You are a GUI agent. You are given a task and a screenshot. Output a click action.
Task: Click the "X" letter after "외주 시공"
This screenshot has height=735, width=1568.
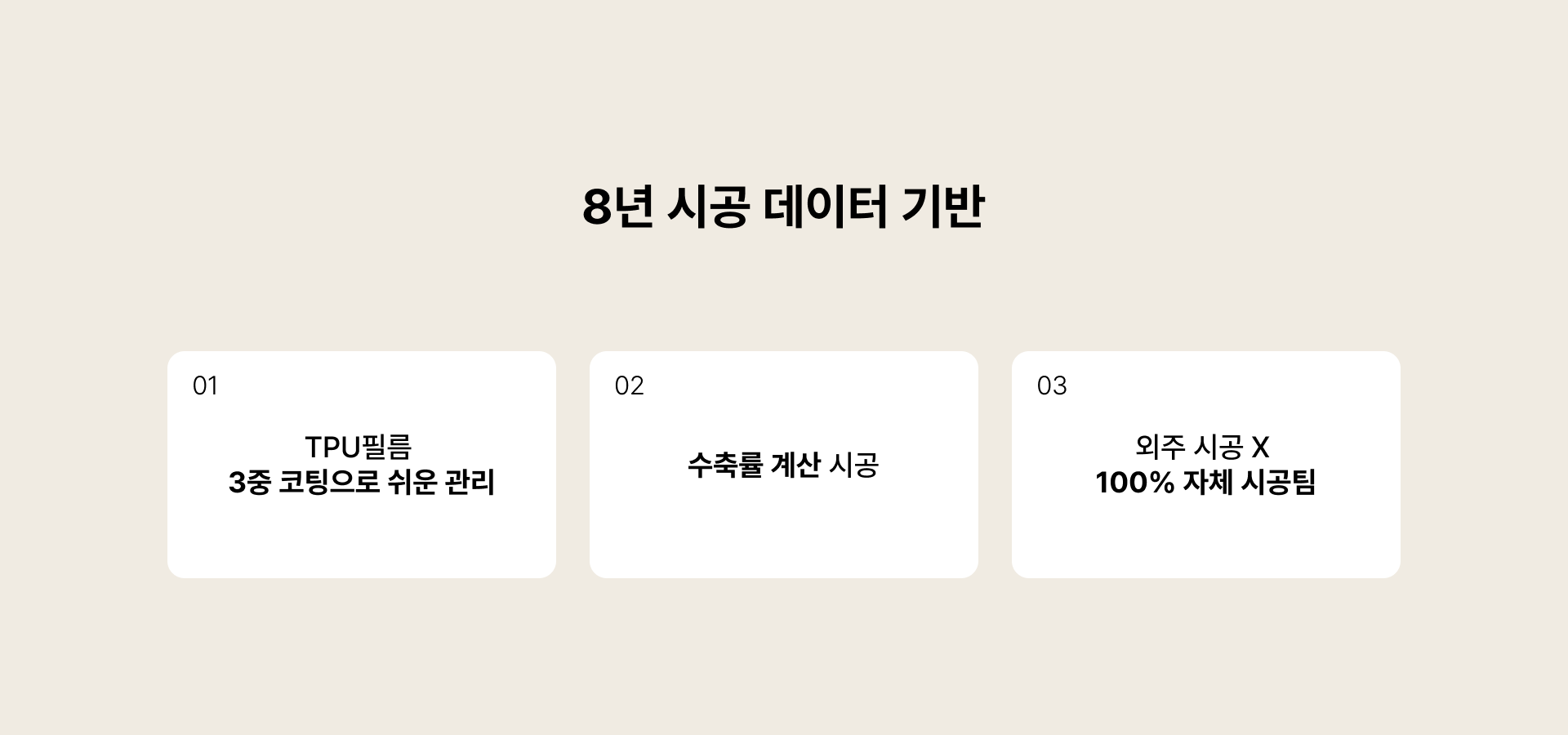[x=1260, y=447]
